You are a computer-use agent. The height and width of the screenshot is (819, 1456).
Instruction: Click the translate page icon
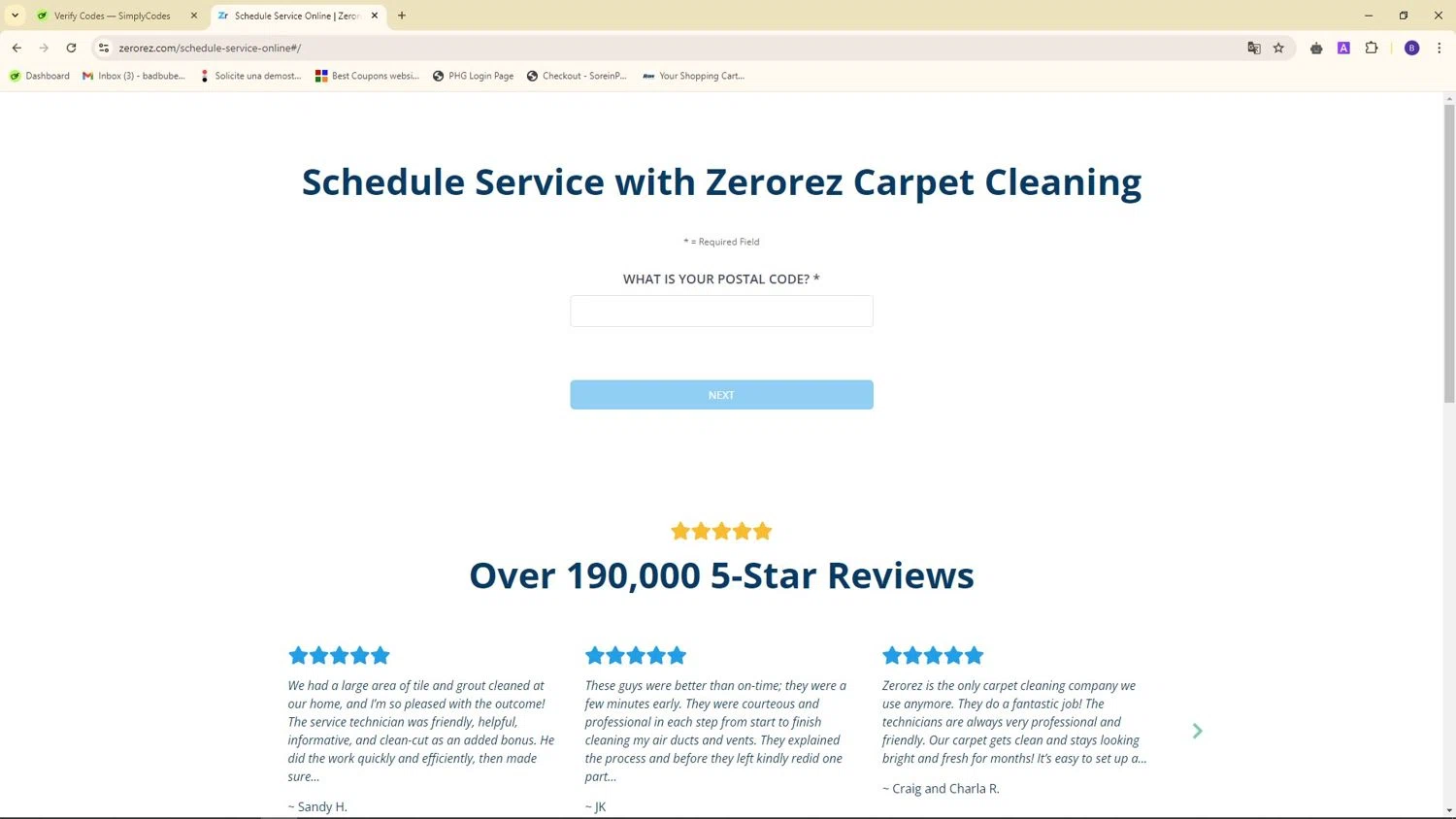coord(1254,48)
